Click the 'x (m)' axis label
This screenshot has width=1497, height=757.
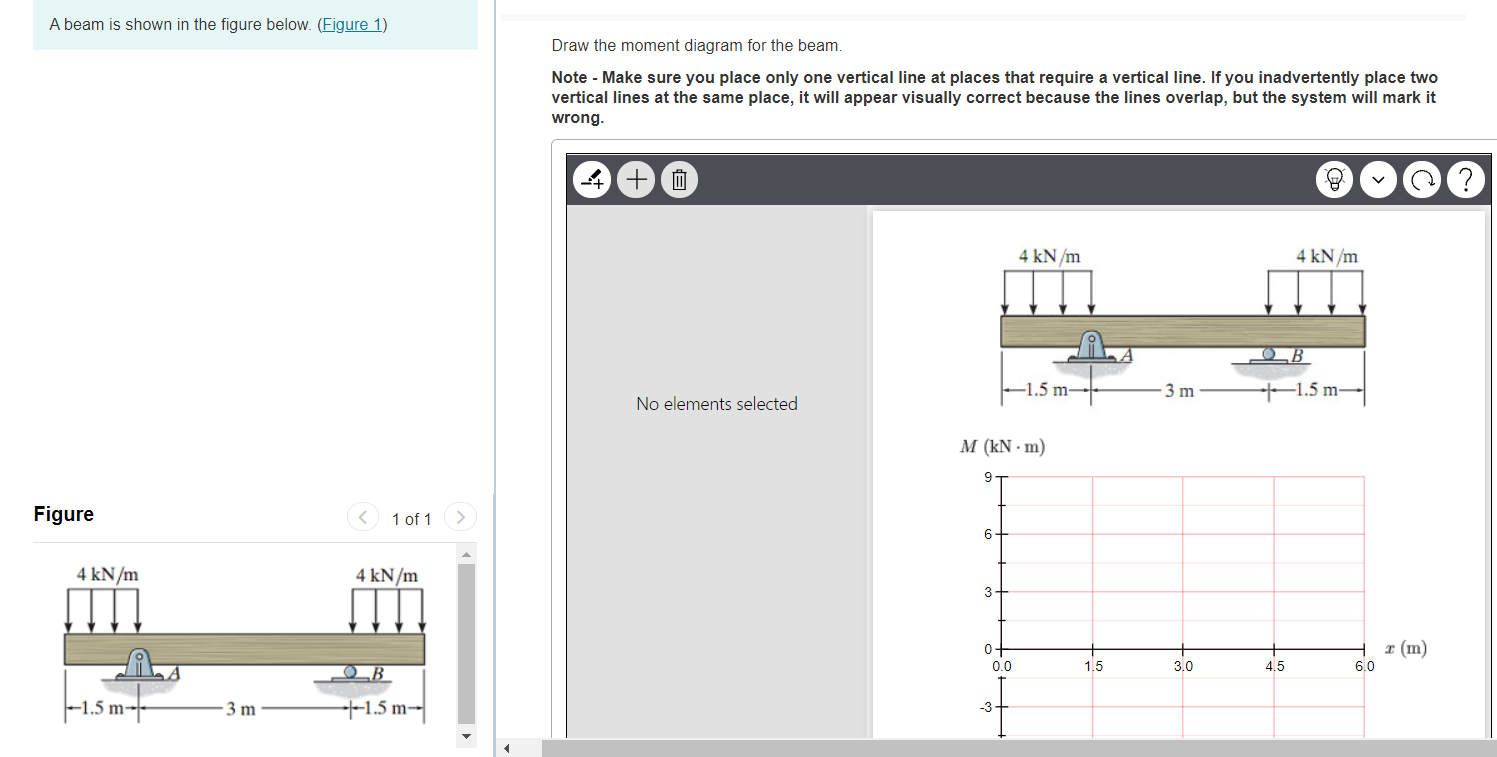click(1406, 648)
